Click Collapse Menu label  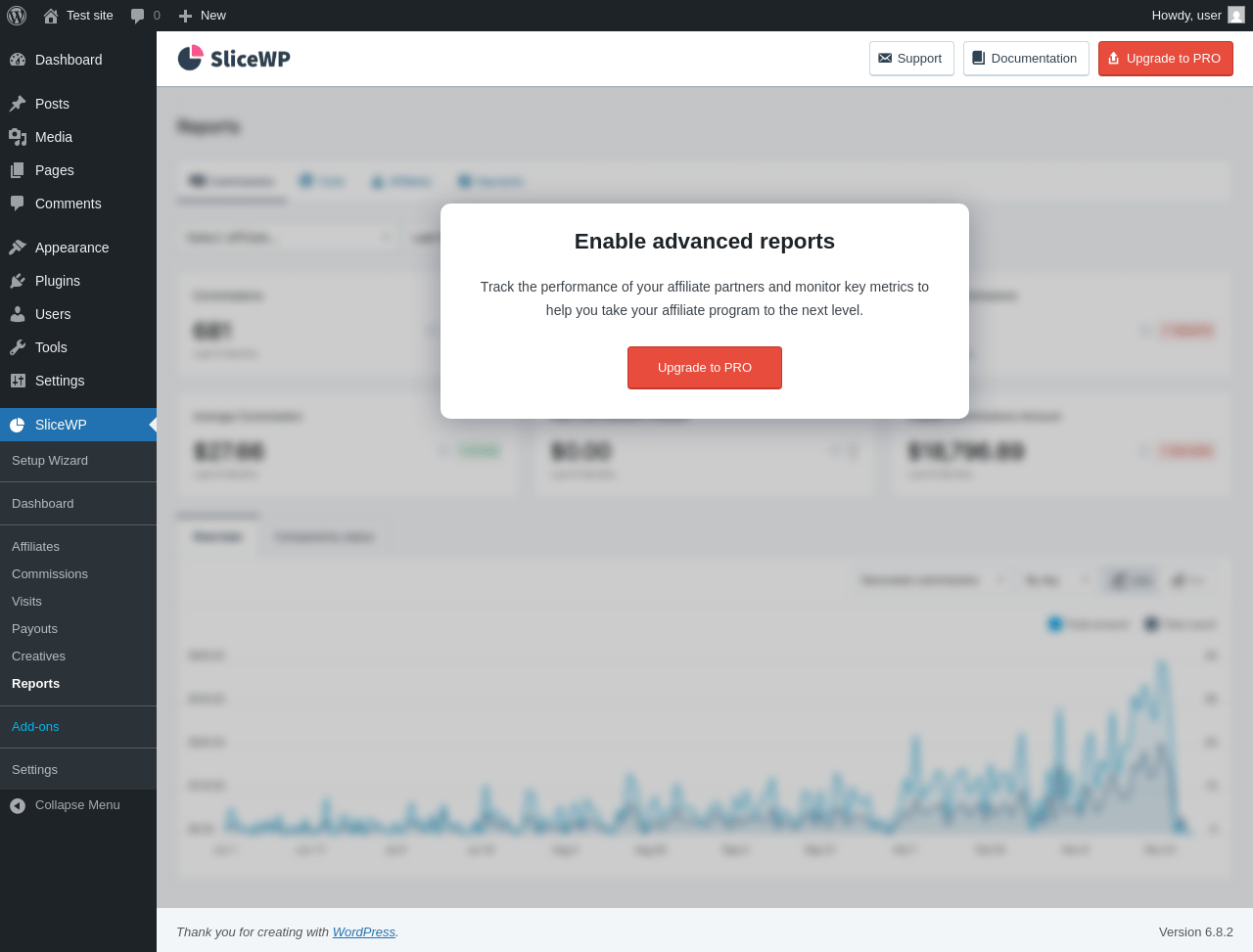coord(77,805)
